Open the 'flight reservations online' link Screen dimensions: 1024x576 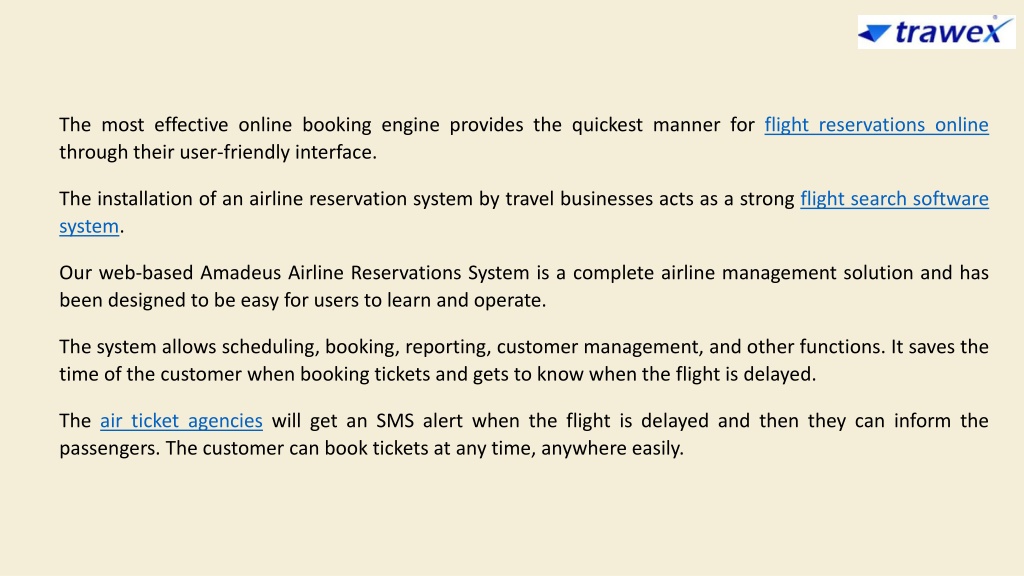pyautogui.click(x=876, y=125)
